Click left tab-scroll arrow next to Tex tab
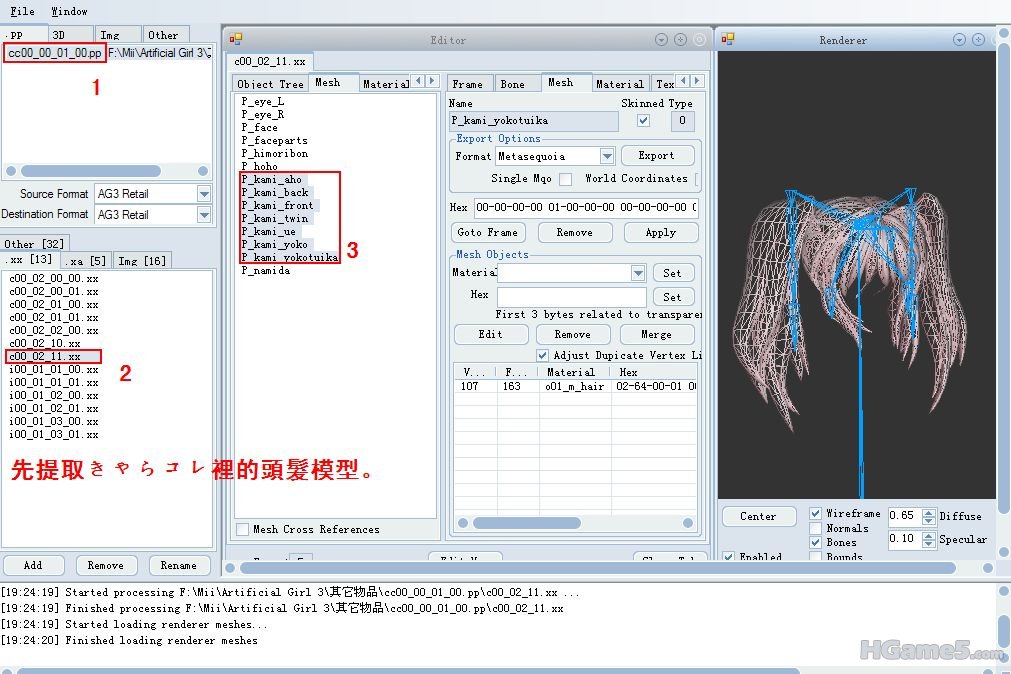The height and width of the screenshot is (674, 1011). 683,81
